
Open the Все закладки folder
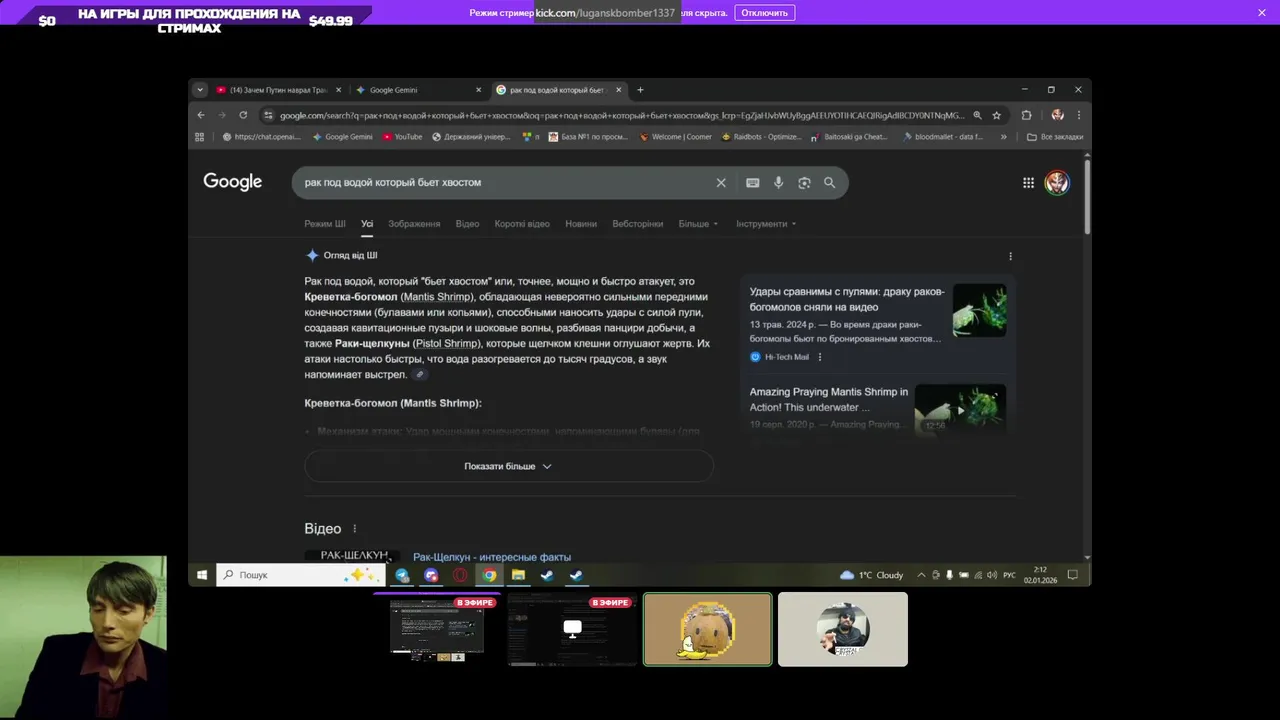click(x=1055, y=137)
